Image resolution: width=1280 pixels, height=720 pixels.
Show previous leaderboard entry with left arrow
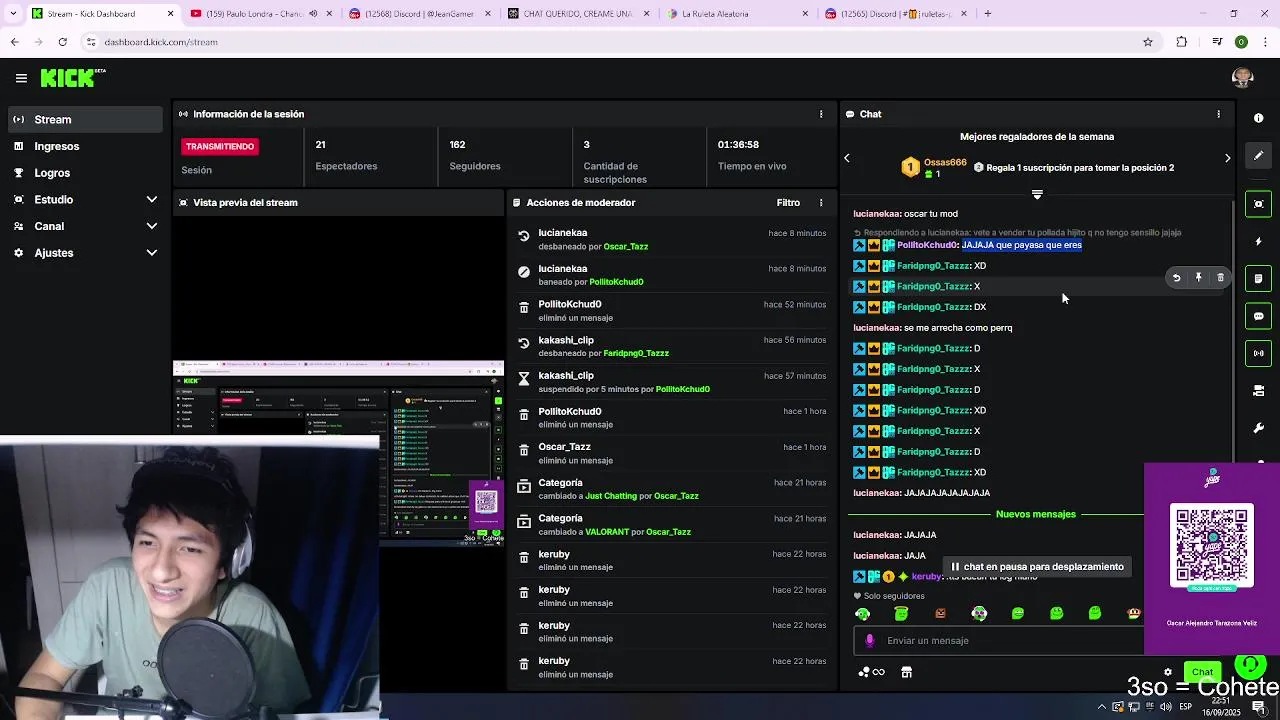tap(847, 158)
